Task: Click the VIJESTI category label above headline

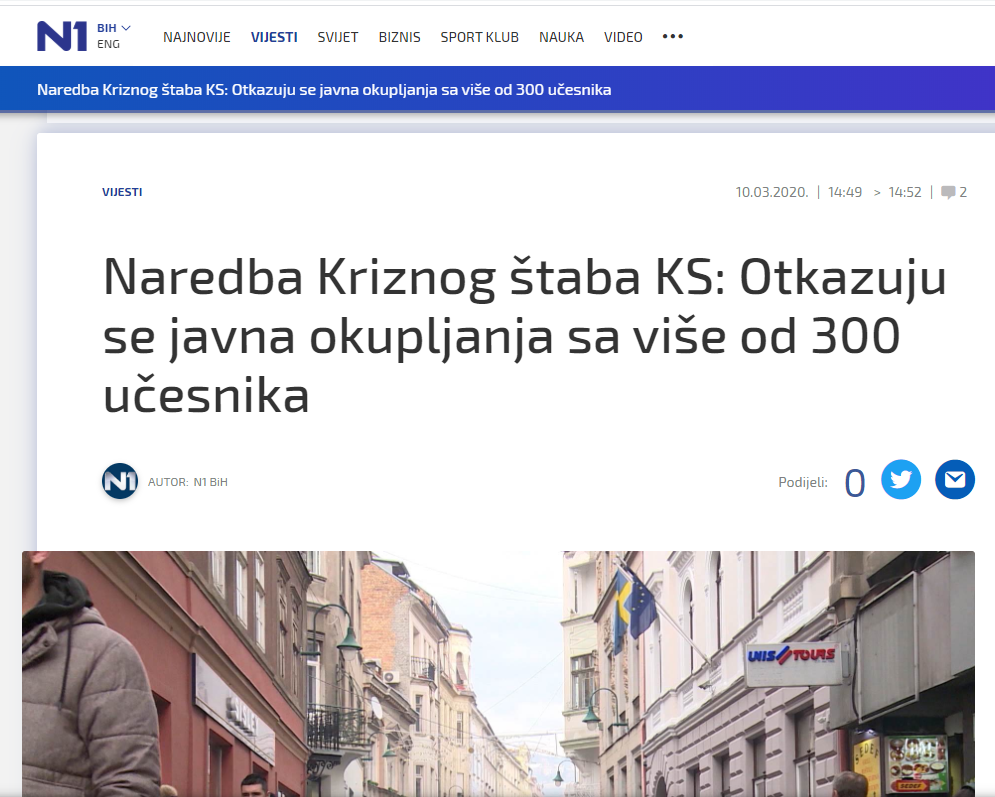Action: [x=122, y=192]
